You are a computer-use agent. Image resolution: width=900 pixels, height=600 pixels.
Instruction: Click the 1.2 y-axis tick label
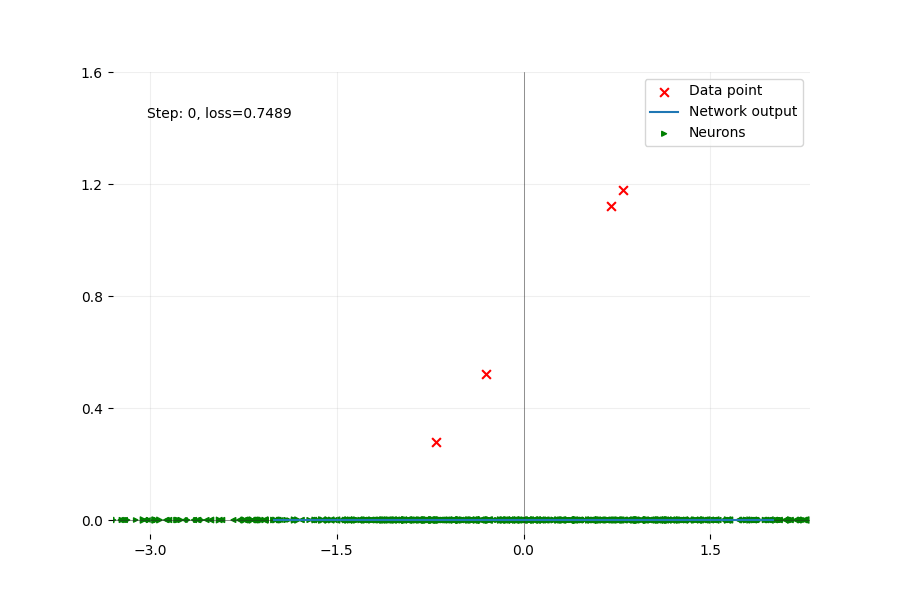[92, 185]
